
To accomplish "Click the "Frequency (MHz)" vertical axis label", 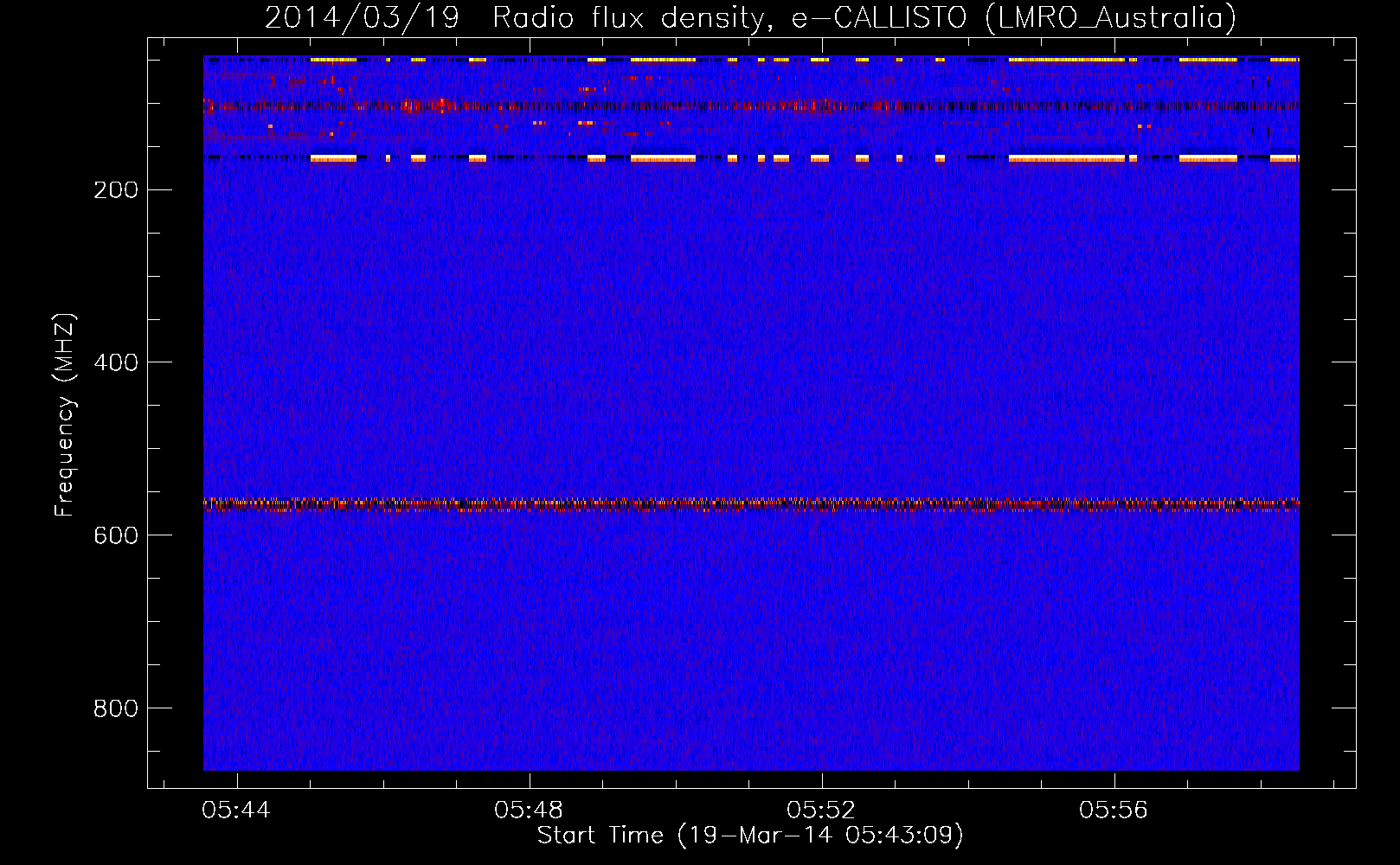I will coord(65,415).
